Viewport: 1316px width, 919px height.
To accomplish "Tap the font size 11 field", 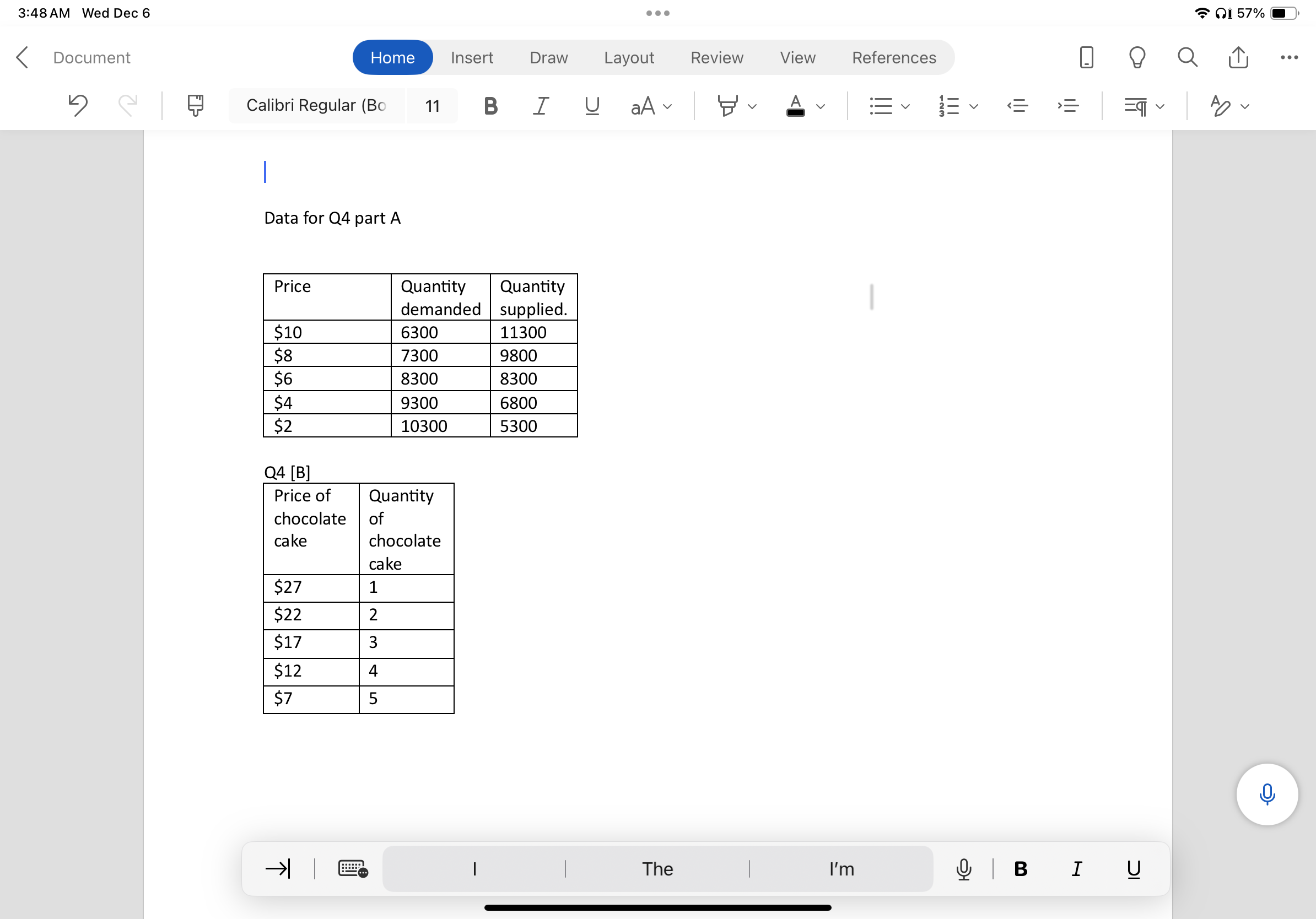I will coord(432,106).
